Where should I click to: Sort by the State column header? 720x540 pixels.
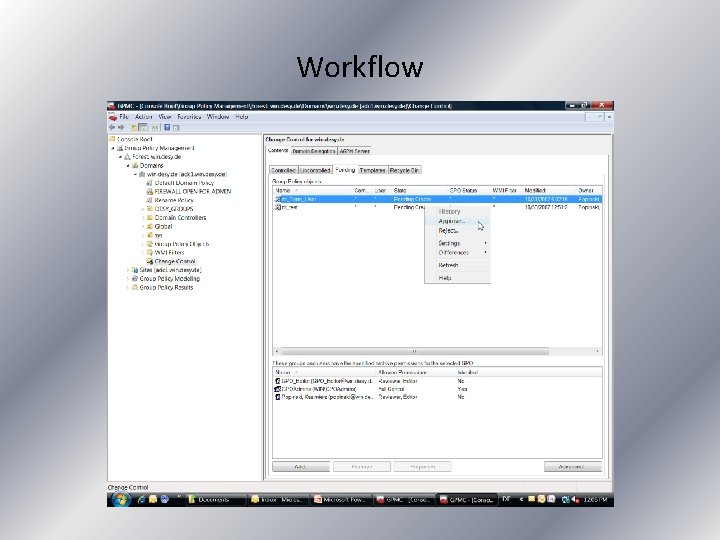pyautogui.click(x=419, y=190)
